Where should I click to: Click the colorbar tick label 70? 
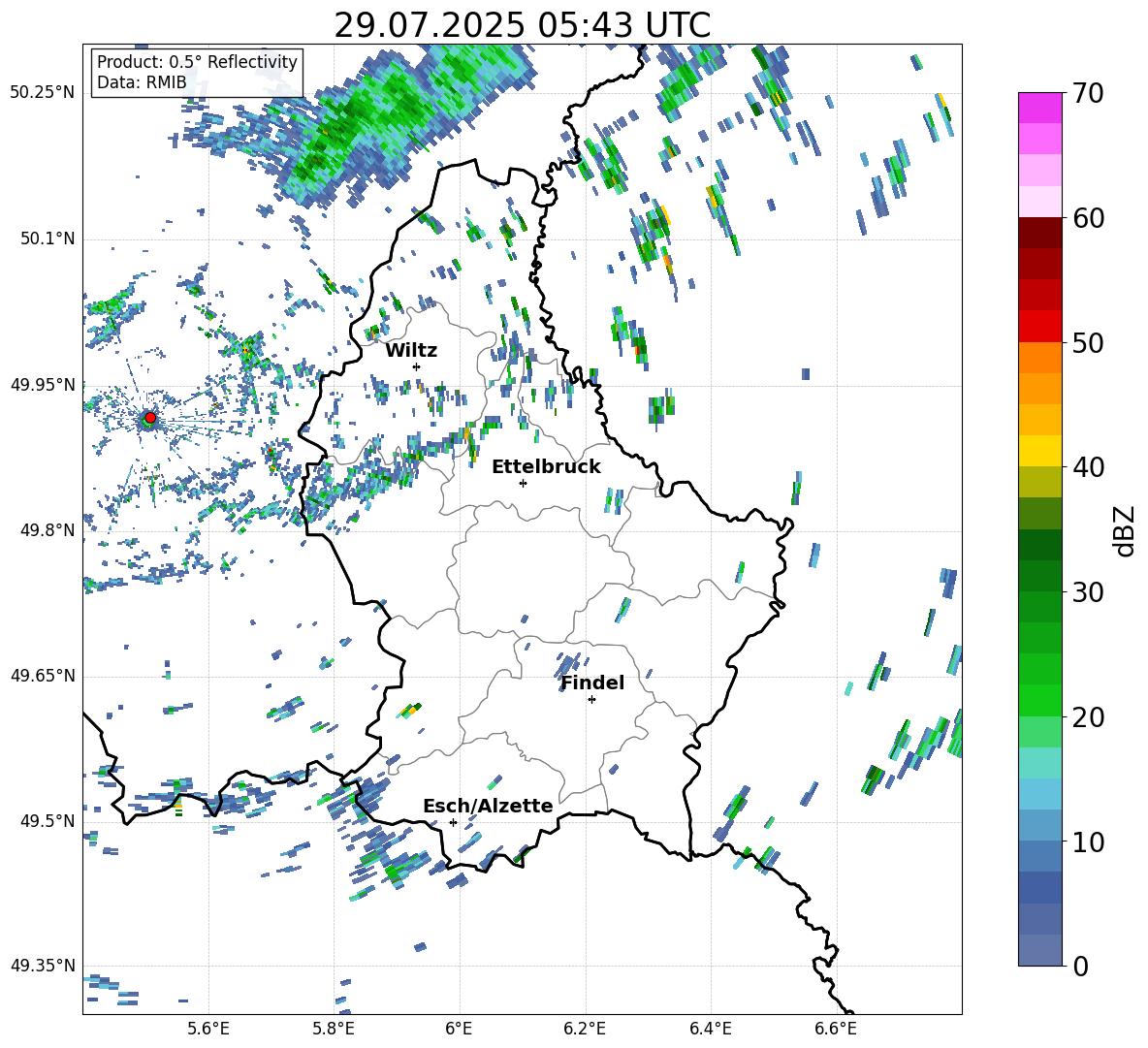coord(1087,93)
